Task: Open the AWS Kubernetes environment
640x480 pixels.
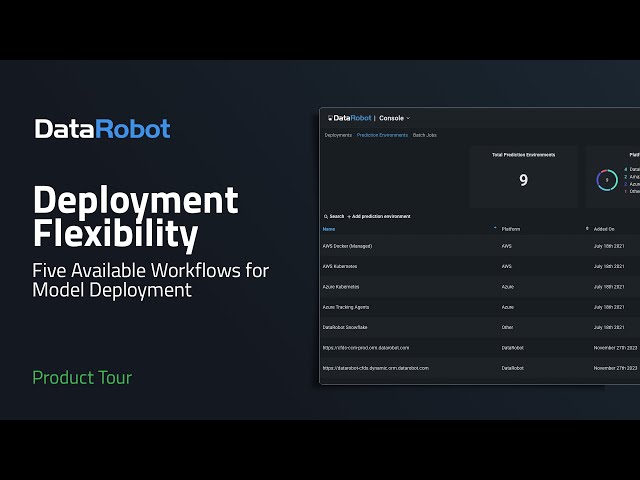Action: click(340, 266)
